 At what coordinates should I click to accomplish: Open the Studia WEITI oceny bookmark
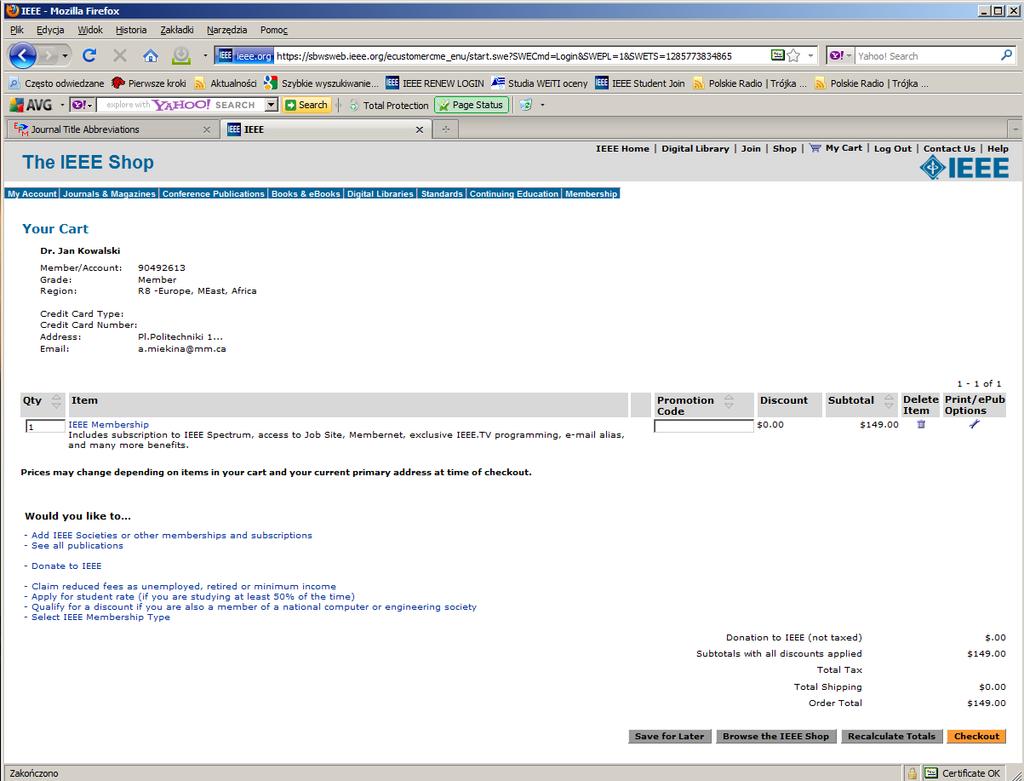pyautogui.click(x=539, y=83)
